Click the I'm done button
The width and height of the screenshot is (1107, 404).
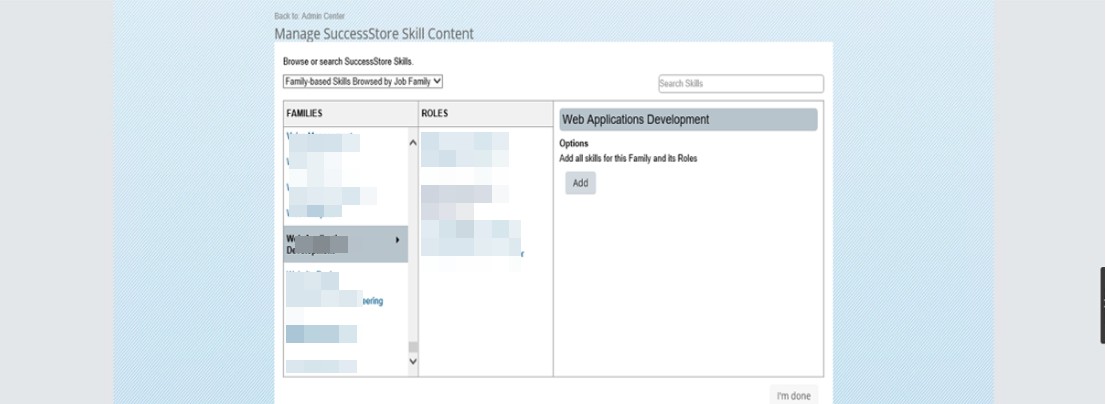(x=794, y=396)
